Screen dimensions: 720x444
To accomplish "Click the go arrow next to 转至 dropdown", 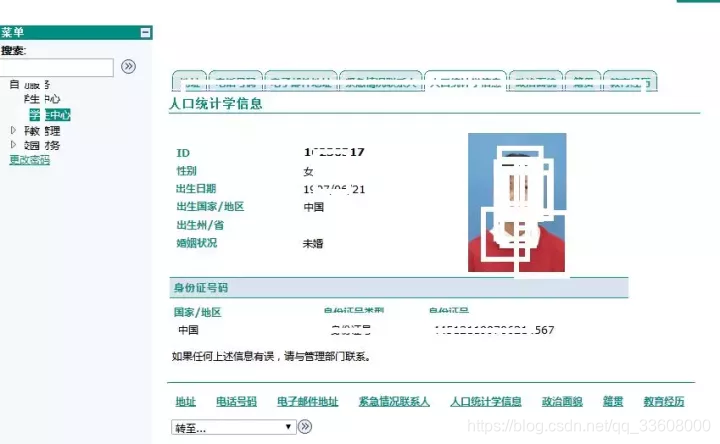I will (305, 427).
